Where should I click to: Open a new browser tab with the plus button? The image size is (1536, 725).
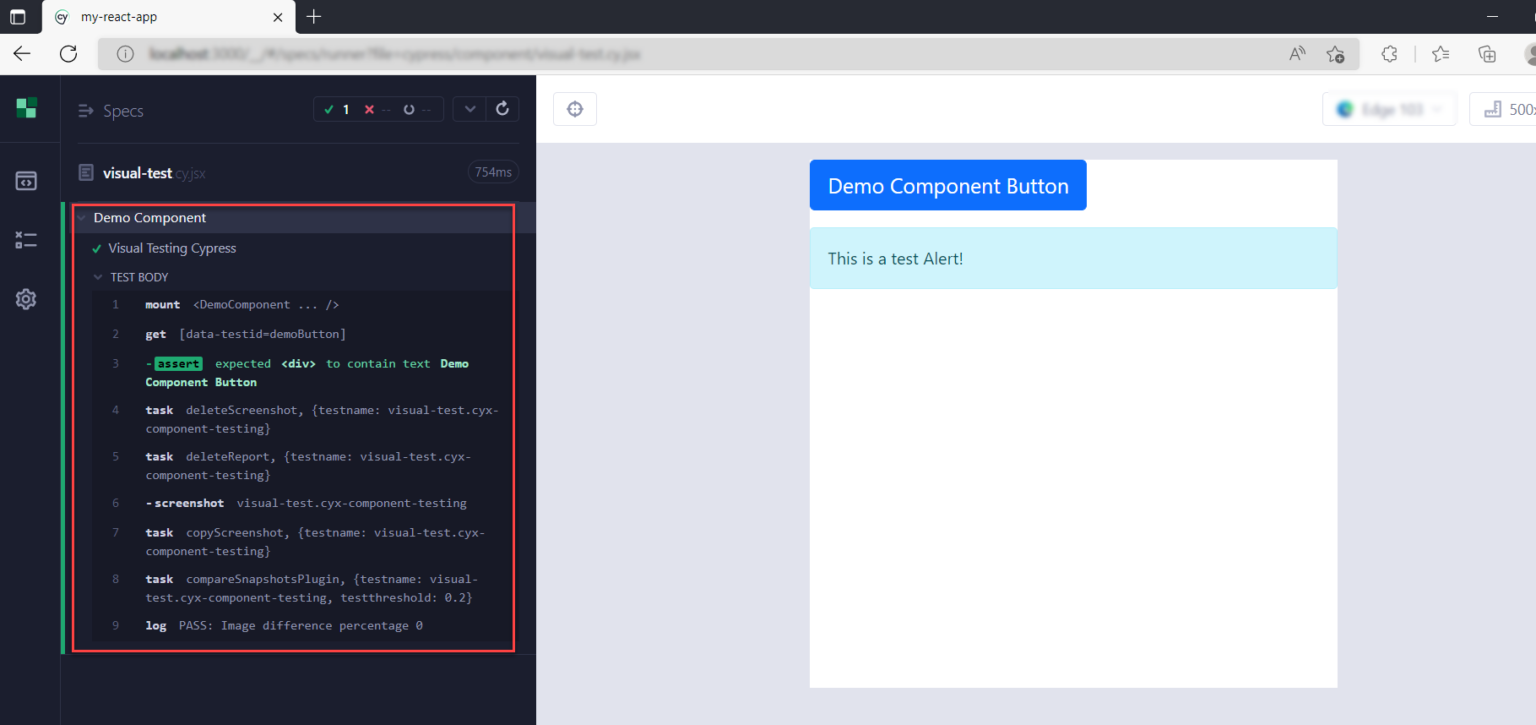[314, 17]
